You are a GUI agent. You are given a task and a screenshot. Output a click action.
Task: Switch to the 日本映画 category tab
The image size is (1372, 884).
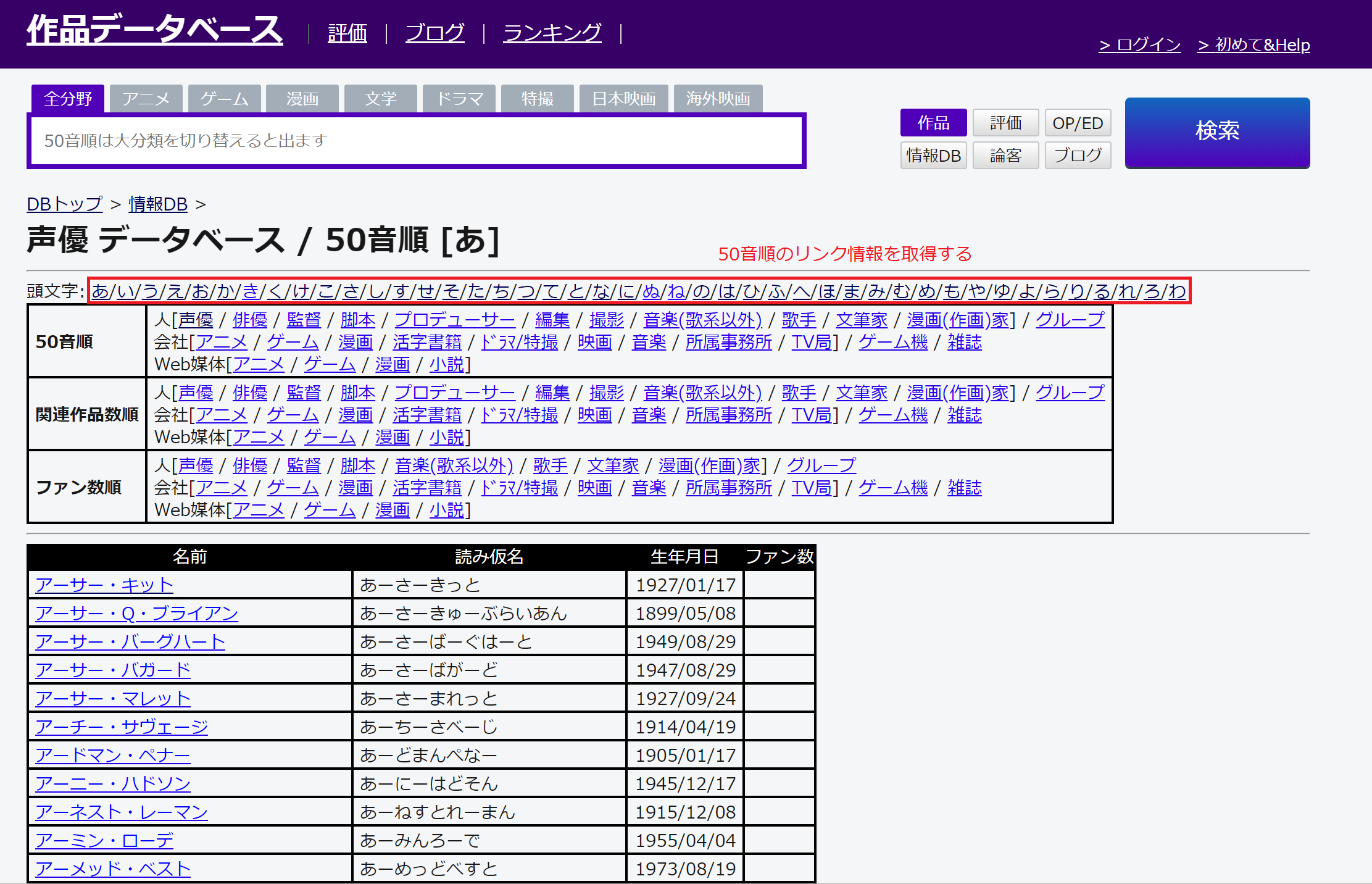point(624,99)
